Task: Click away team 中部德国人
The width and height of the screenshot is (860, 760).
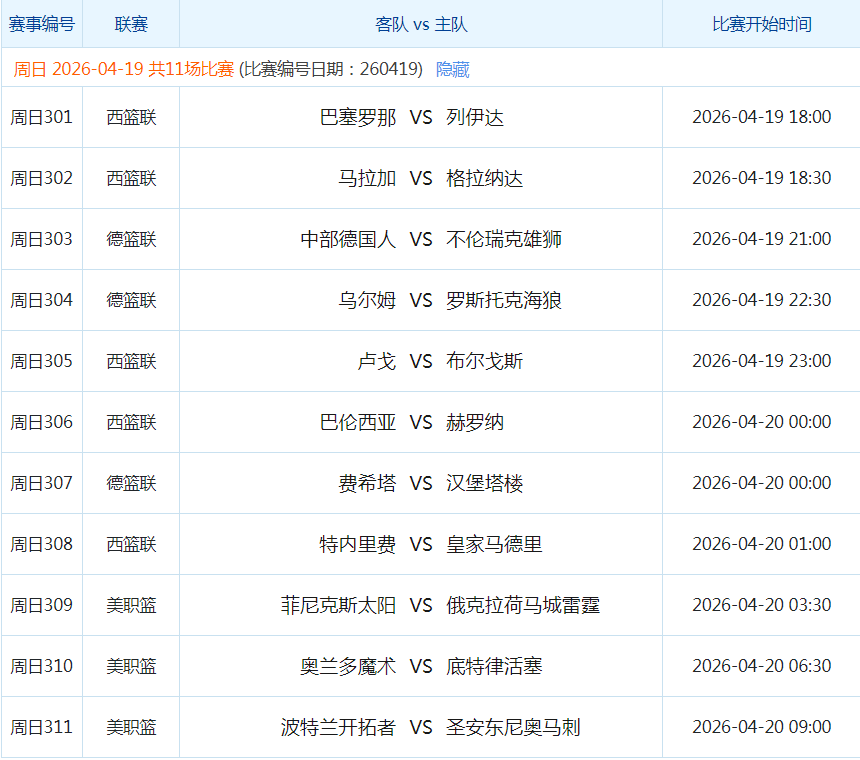Action: point(348,239)
